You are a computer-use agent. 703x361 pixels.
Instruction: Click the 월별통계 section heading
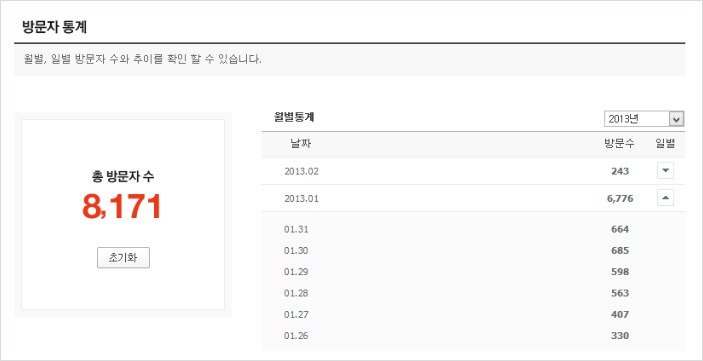(294, 117)
